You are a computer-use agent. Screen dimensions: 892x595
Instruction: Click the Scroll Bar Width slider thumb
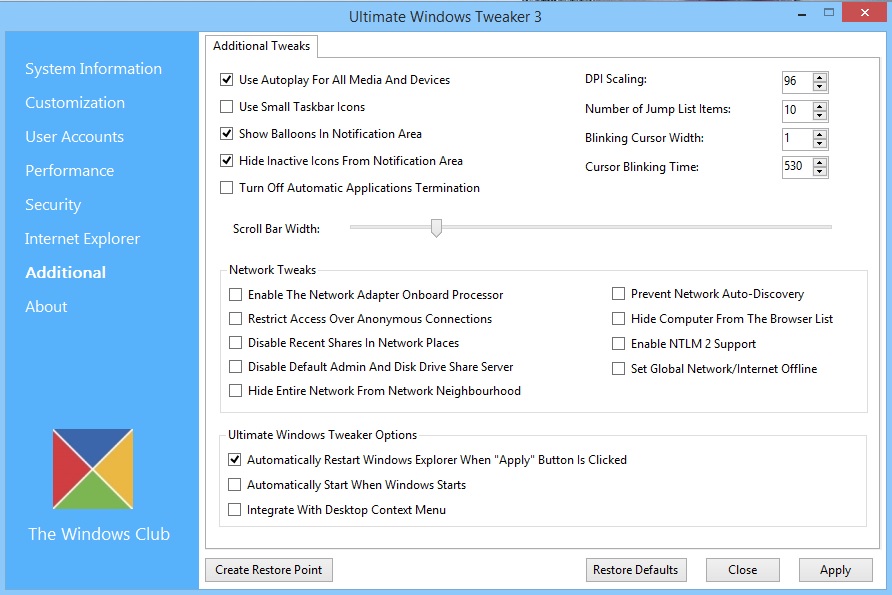pyautogui.click(x=436, y=228)
